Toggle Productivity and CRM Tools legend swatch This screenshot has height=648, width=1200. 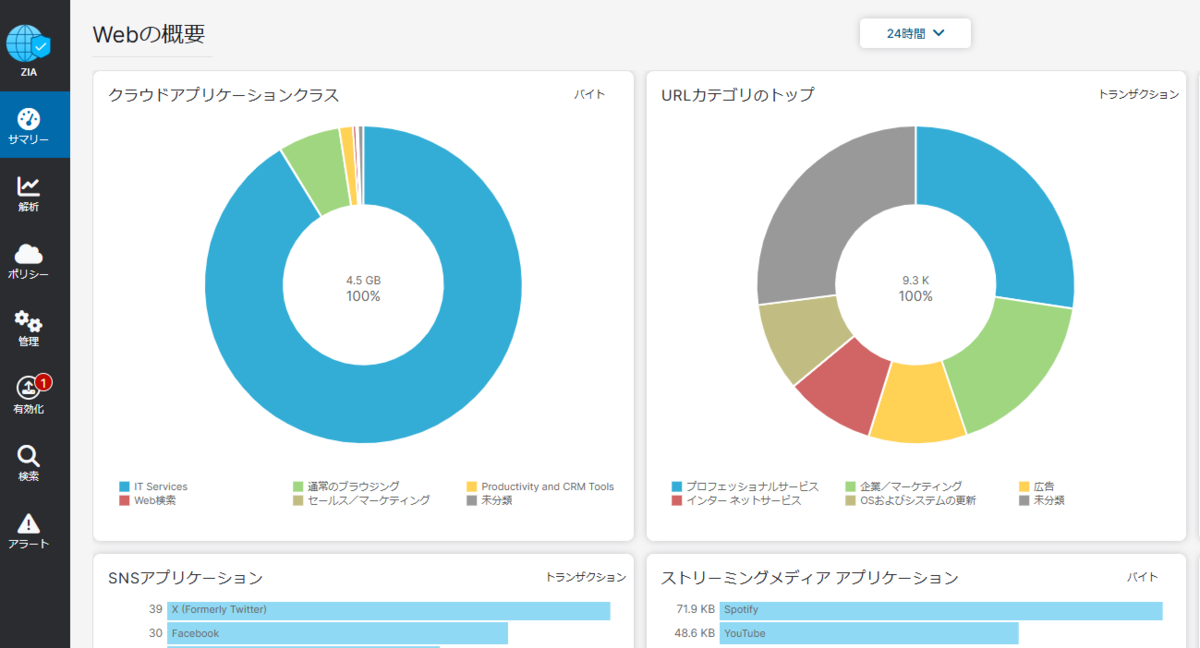tap(472, 487)
